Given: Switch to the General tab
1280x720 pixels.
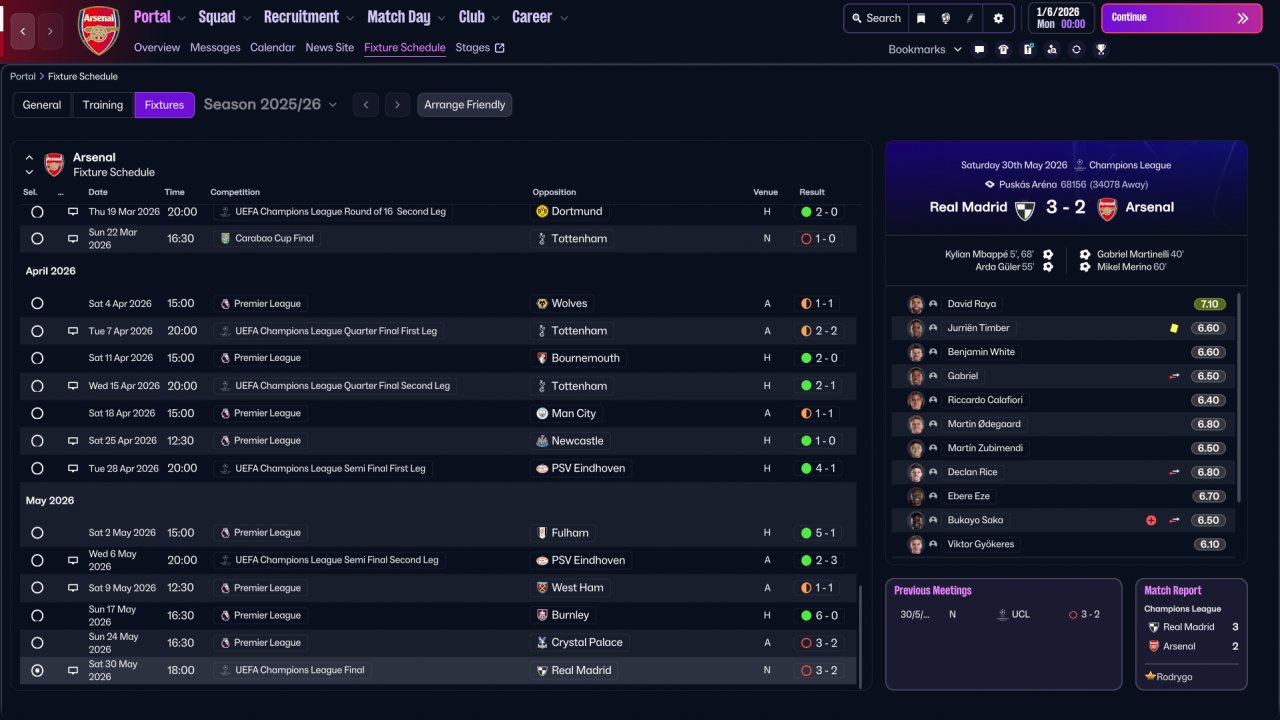Looking at the screenshot, I should (42, 105).
